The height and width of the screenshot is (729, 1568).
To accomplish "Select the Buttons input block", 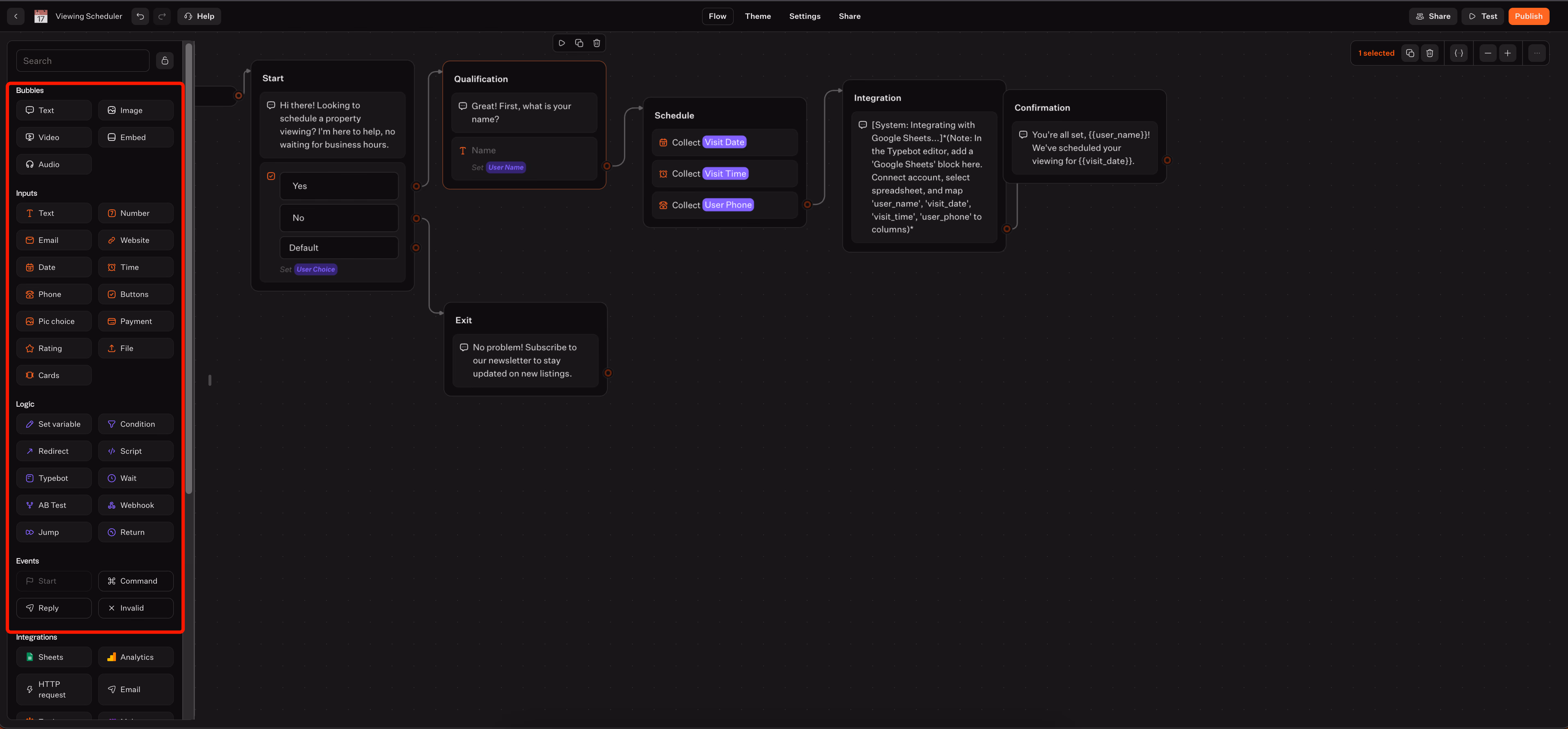I will [x=135, y=294].
